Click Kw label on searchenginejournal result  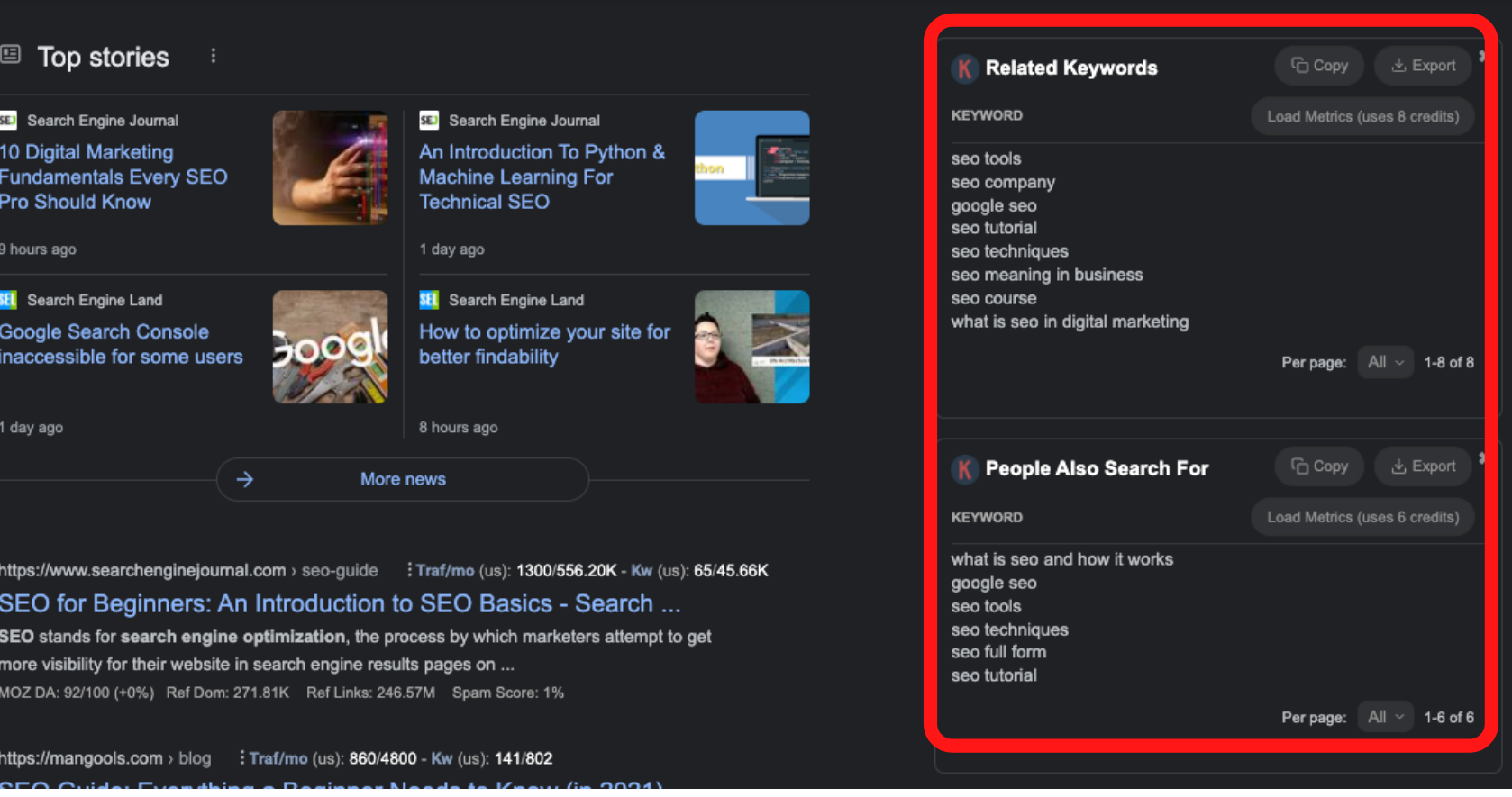click(642, 571)
